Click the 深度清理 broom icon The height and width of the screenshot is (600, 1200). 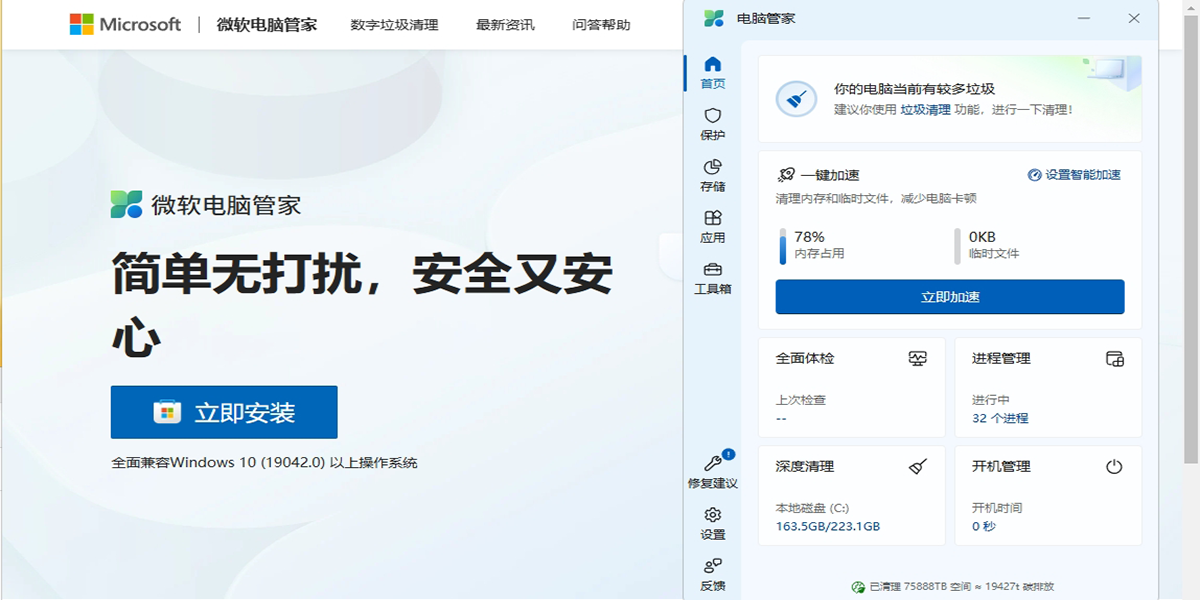pos(917,466)
